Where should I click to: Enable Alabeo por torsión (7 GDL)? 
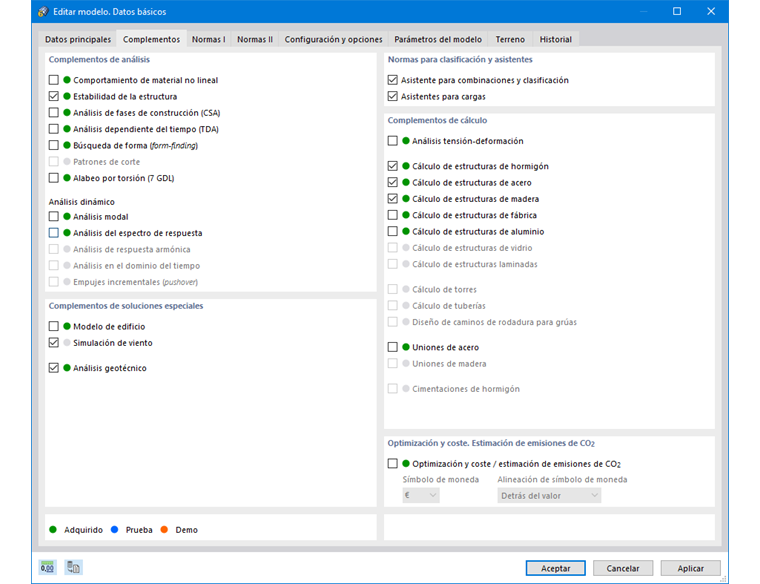coord(54,178)
